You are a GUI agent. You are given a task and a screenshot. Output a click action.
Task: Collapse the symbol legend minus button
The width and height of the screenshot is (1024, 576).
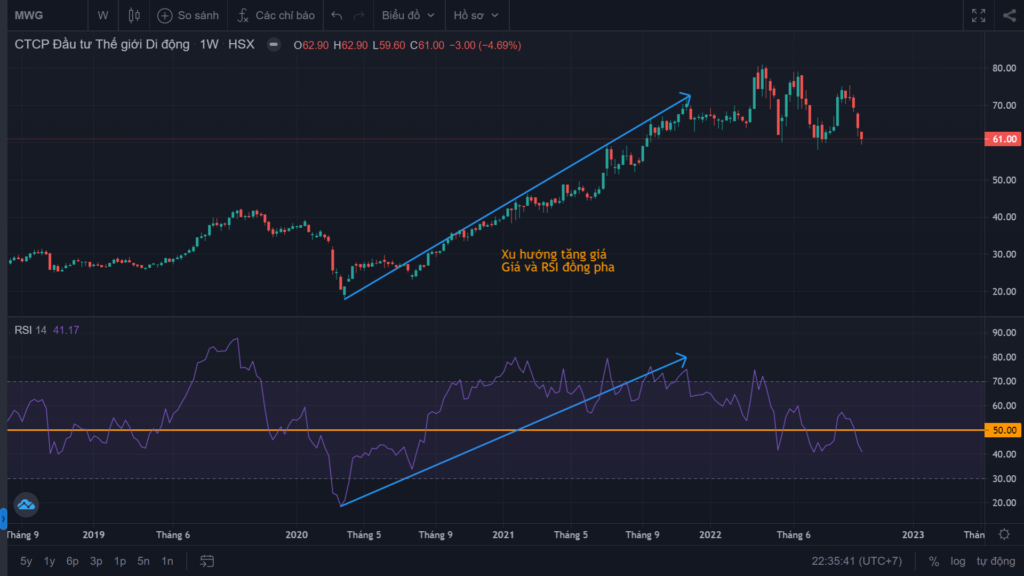click(x=274, y=44)
